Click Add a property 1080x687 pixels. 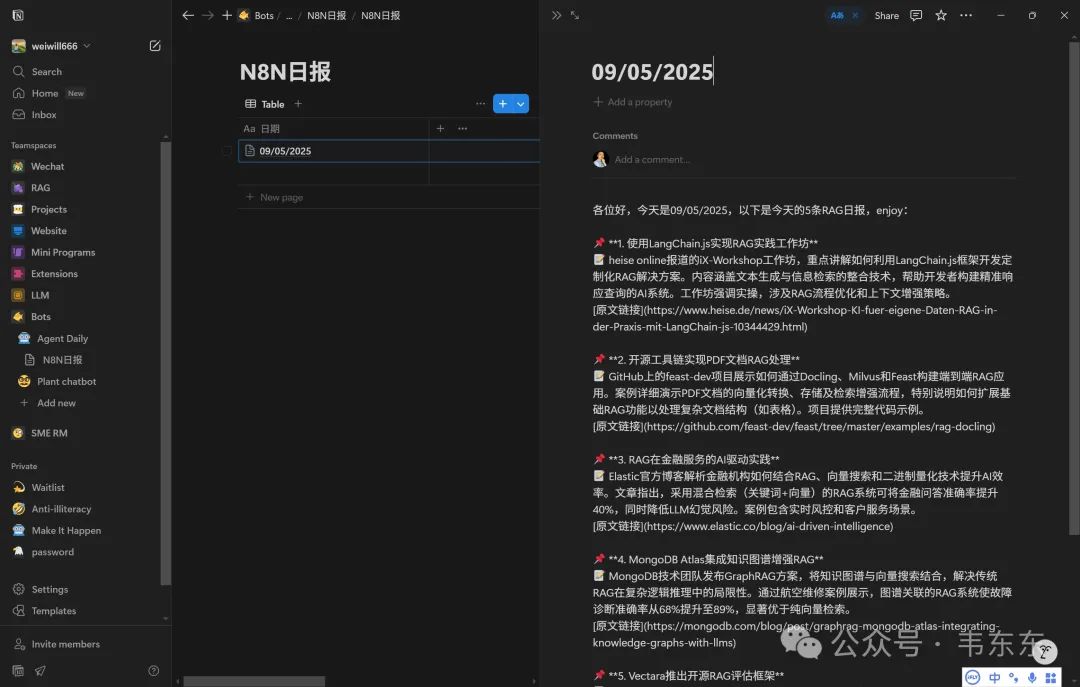tap(632, 102)
